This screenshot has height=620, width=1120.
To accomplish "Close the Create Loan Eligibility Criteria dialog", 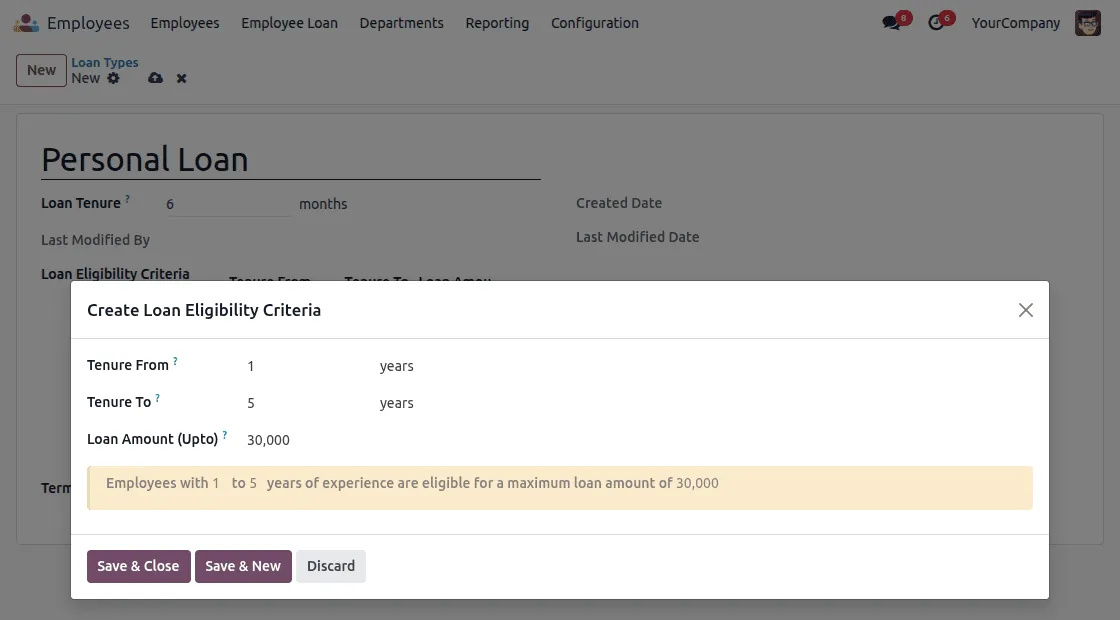I will pyautogui.click(x=1025, y=310).
